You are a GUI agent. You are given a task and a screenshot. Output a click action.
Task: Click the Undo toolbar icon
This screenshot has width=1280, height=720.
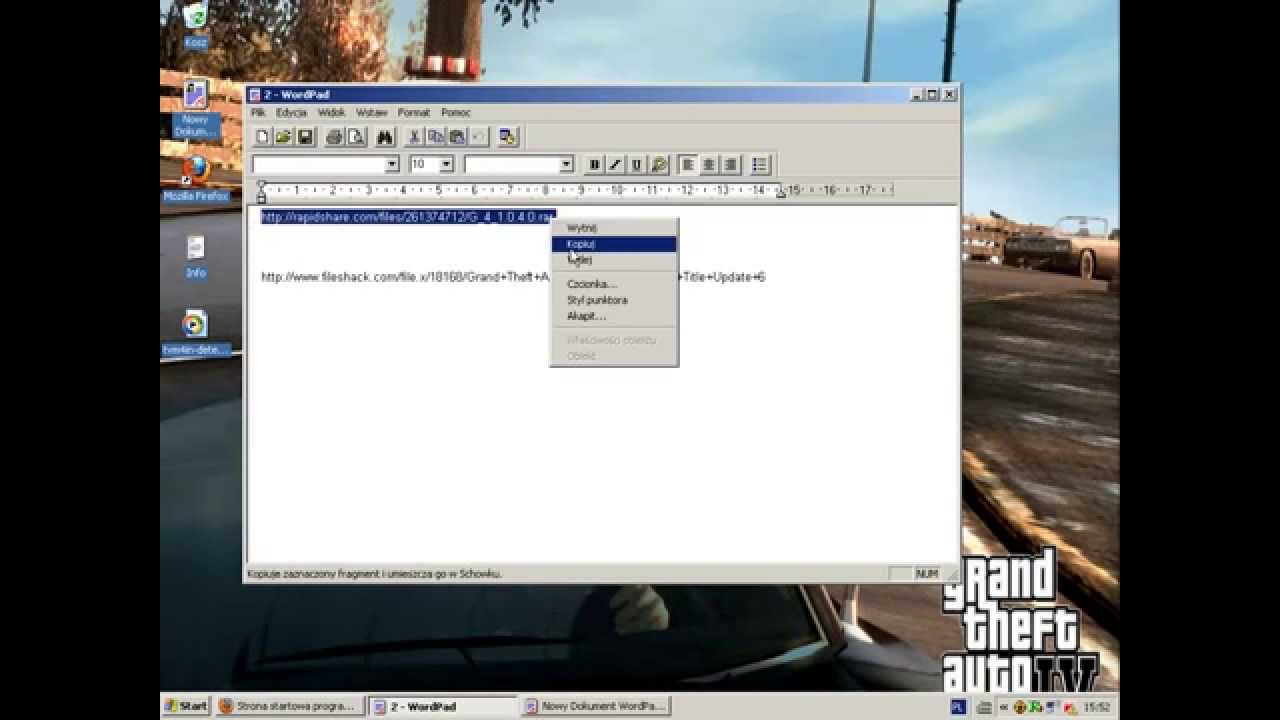point(478,137)
